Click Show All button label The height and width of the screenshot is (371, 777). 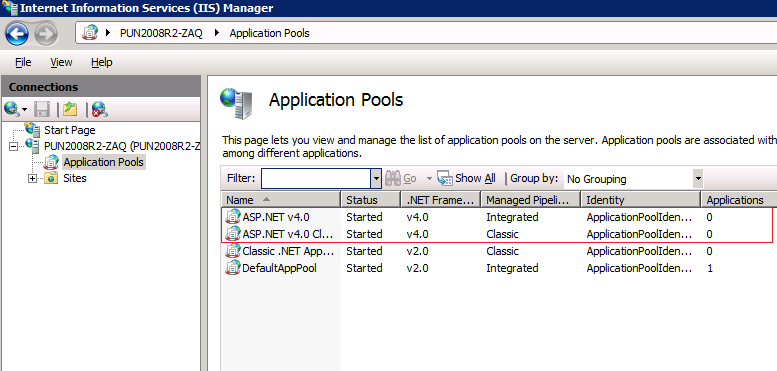pyautogui.click(x=475, y=178)
